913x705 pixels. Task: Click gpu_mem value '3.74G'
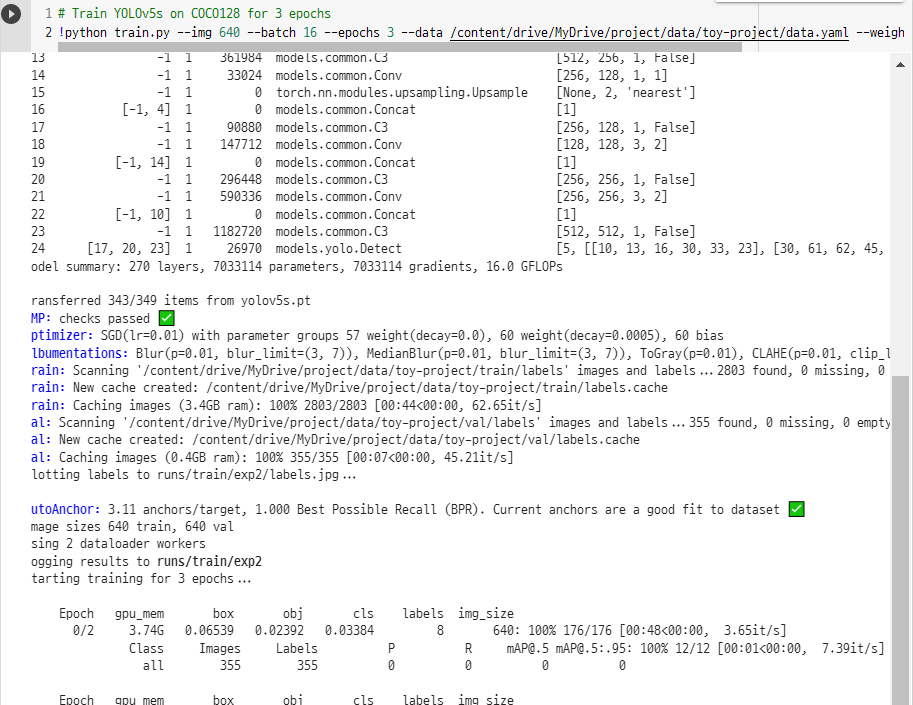(x=146, y=630)
